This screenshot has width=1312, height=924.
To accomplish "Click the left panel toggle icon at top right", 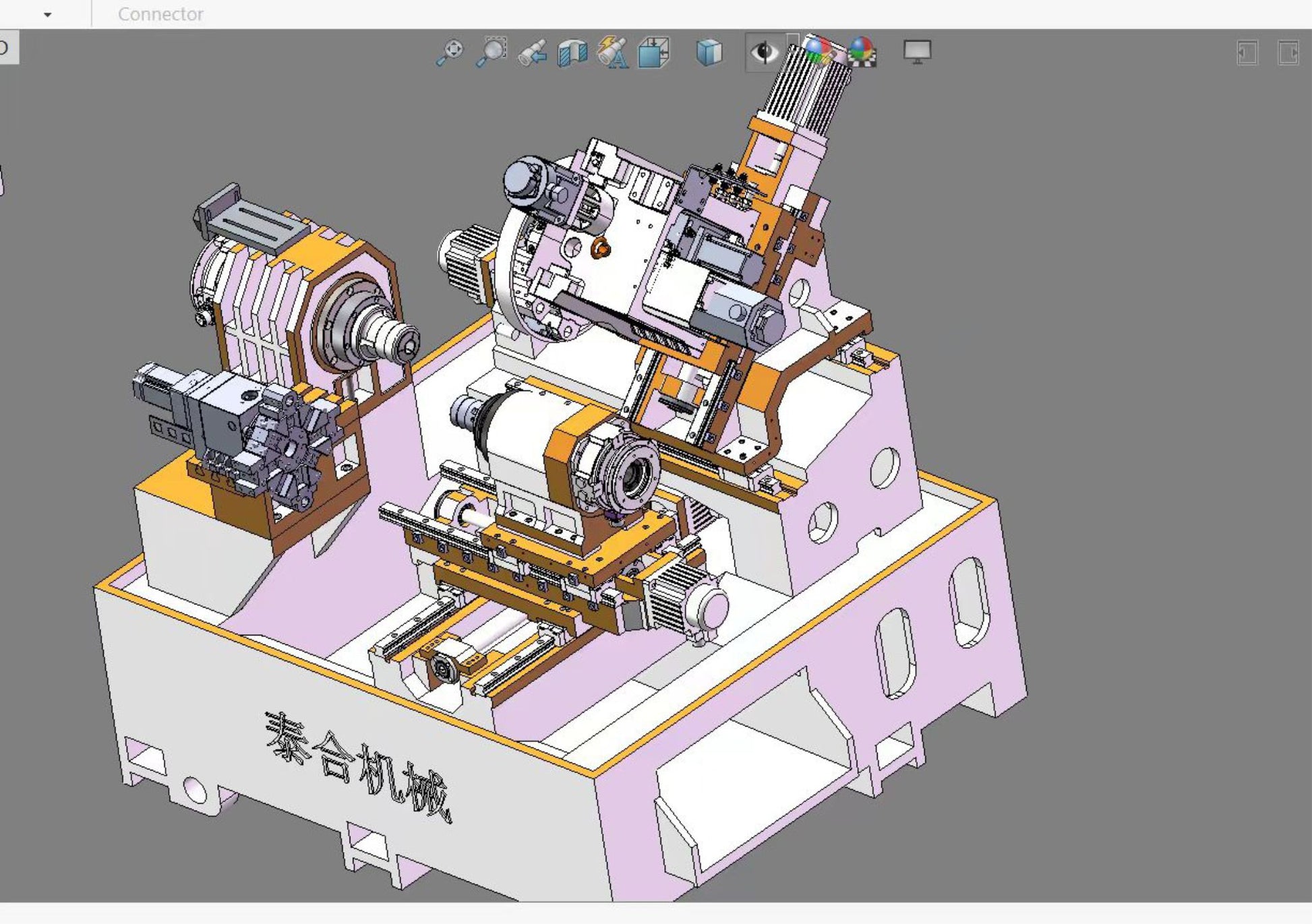I will 1247,53.
